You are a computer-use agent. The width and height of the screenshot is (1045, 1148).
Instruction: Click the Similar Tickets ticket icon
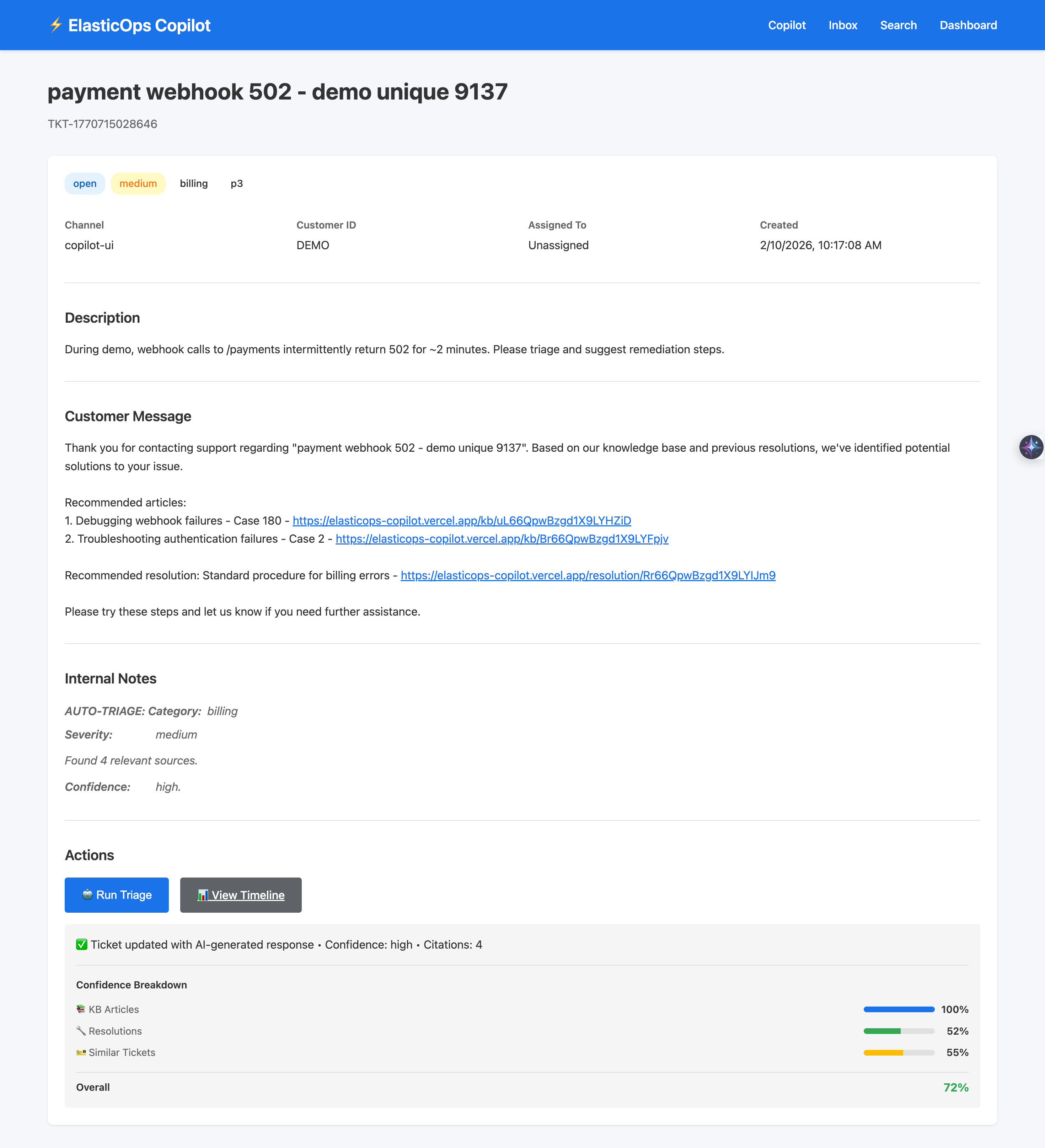pyautogui.click(x=81, y=1052)
